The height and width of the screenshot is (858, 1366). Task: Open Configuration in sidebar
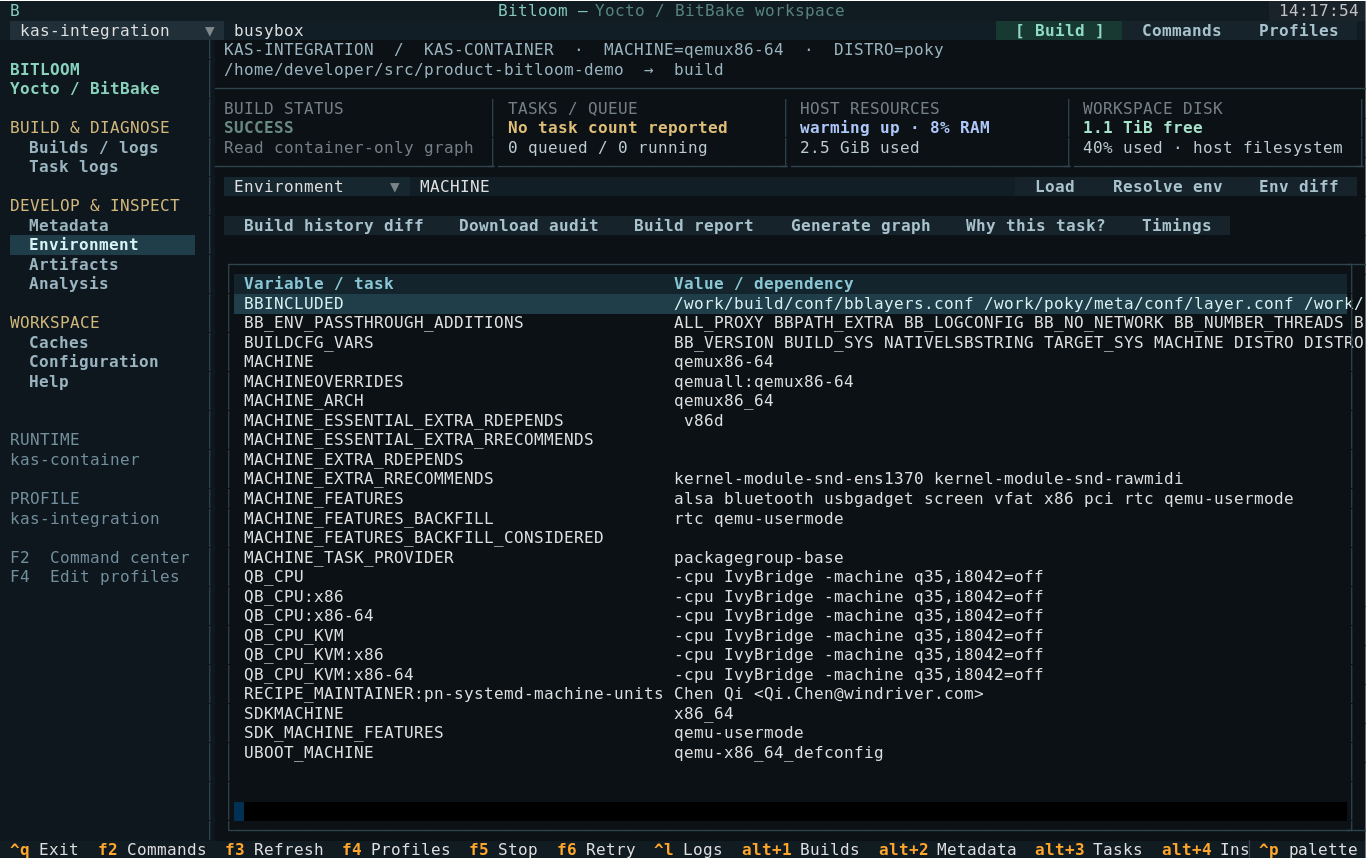(93, 362)
